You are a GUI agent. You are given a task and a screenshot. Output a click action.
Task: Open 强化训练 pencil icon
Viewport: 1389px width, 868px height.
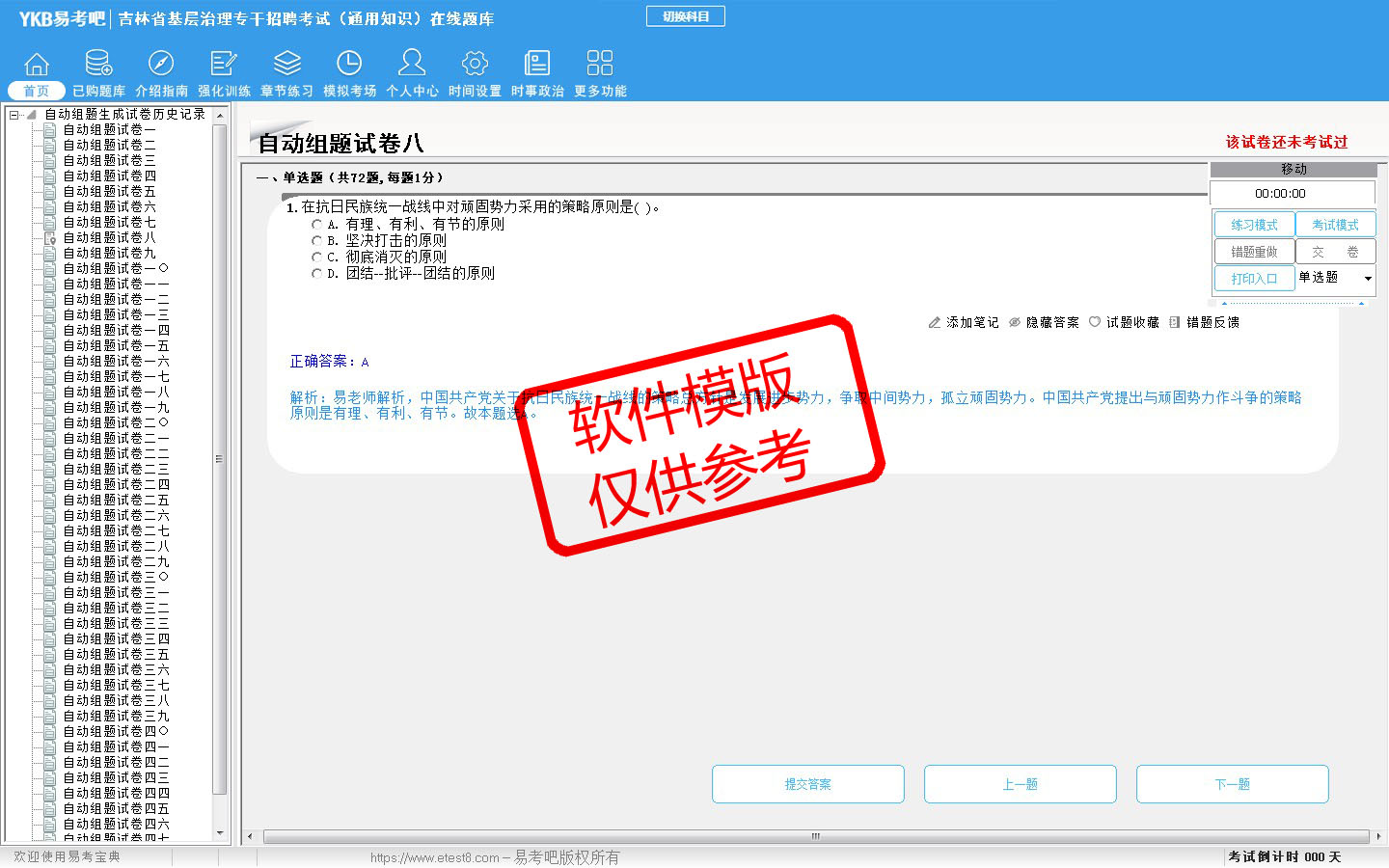[224, 64]
